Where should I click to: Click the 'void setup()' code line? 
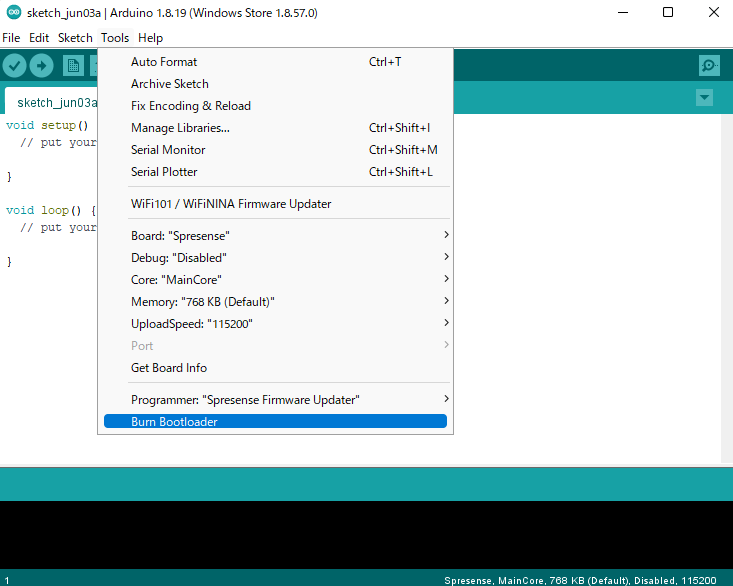pos(47,125)
